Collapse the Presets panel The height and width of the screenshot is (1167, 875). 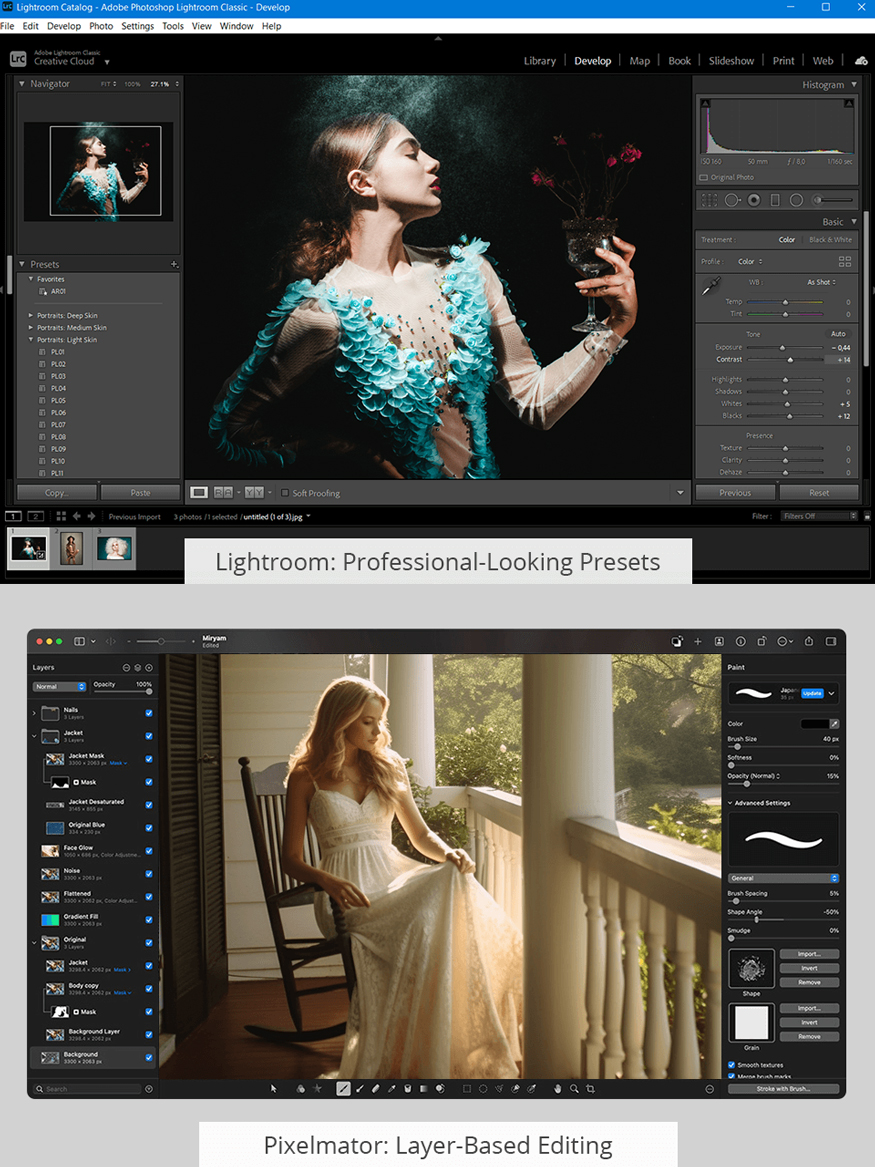pyautogui.click(x=22, y=264)
